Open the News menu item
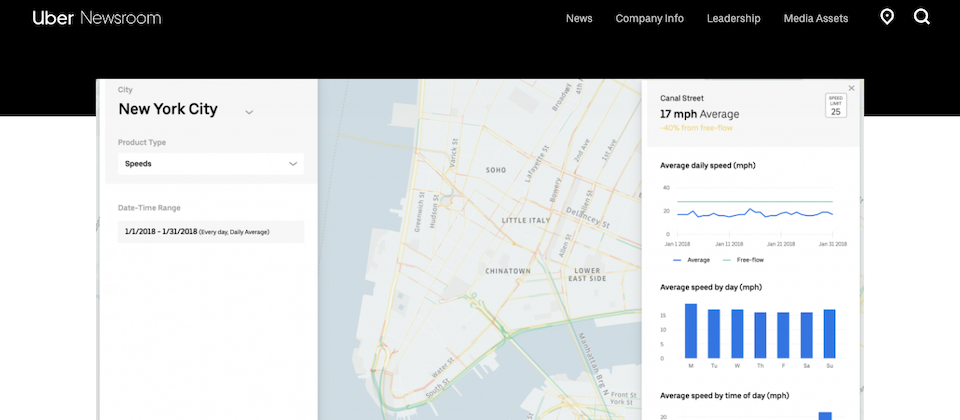The image size is (960, 420). [x=579, y=18]
